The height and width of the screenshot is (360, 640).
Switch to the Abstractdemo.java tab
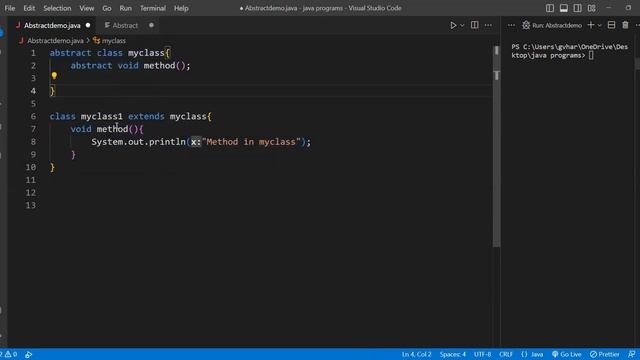click(52, 25)
